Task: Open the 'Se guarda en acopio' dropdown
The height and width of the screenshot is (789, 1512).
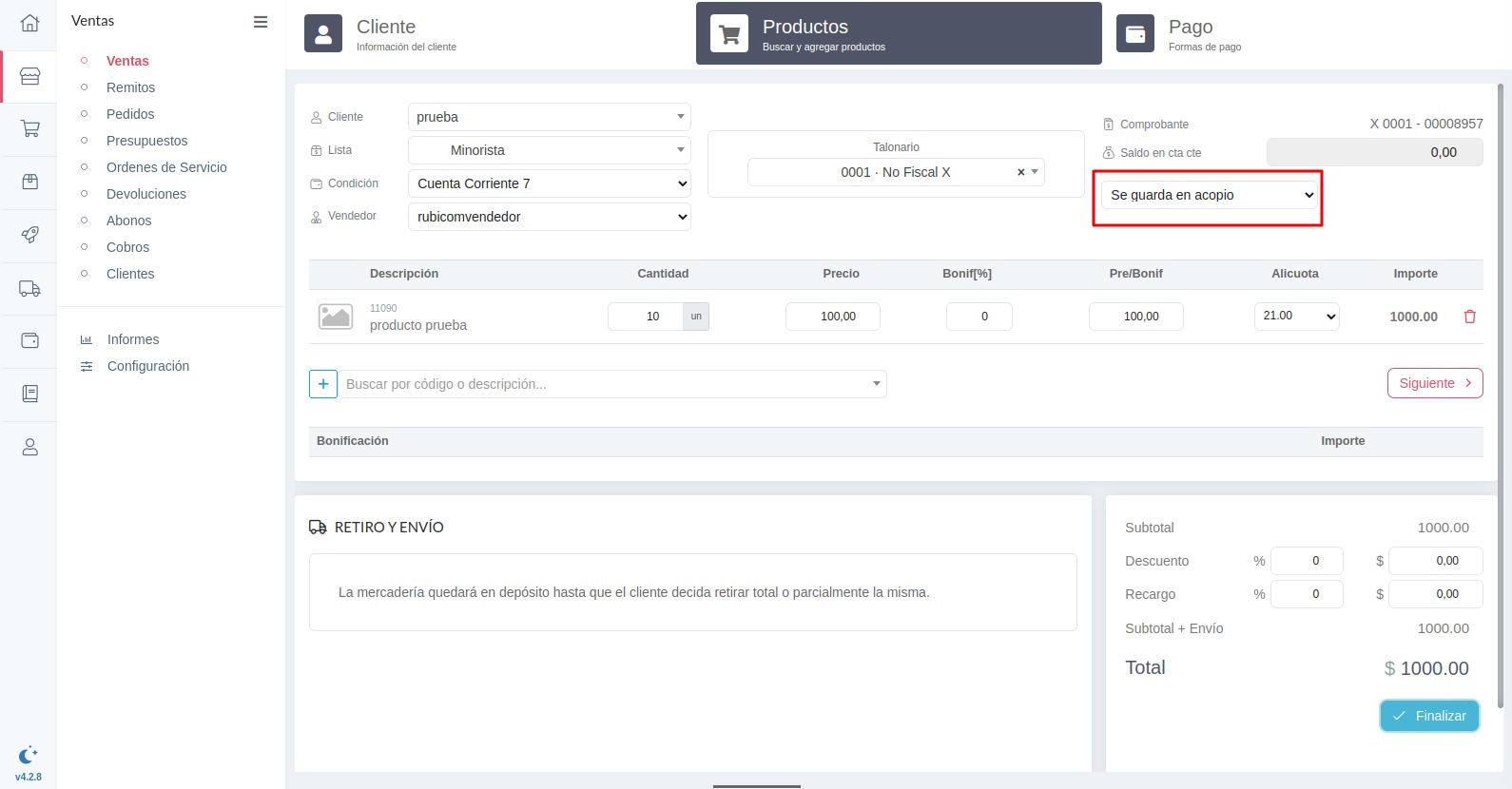Action: point(1210,195)
